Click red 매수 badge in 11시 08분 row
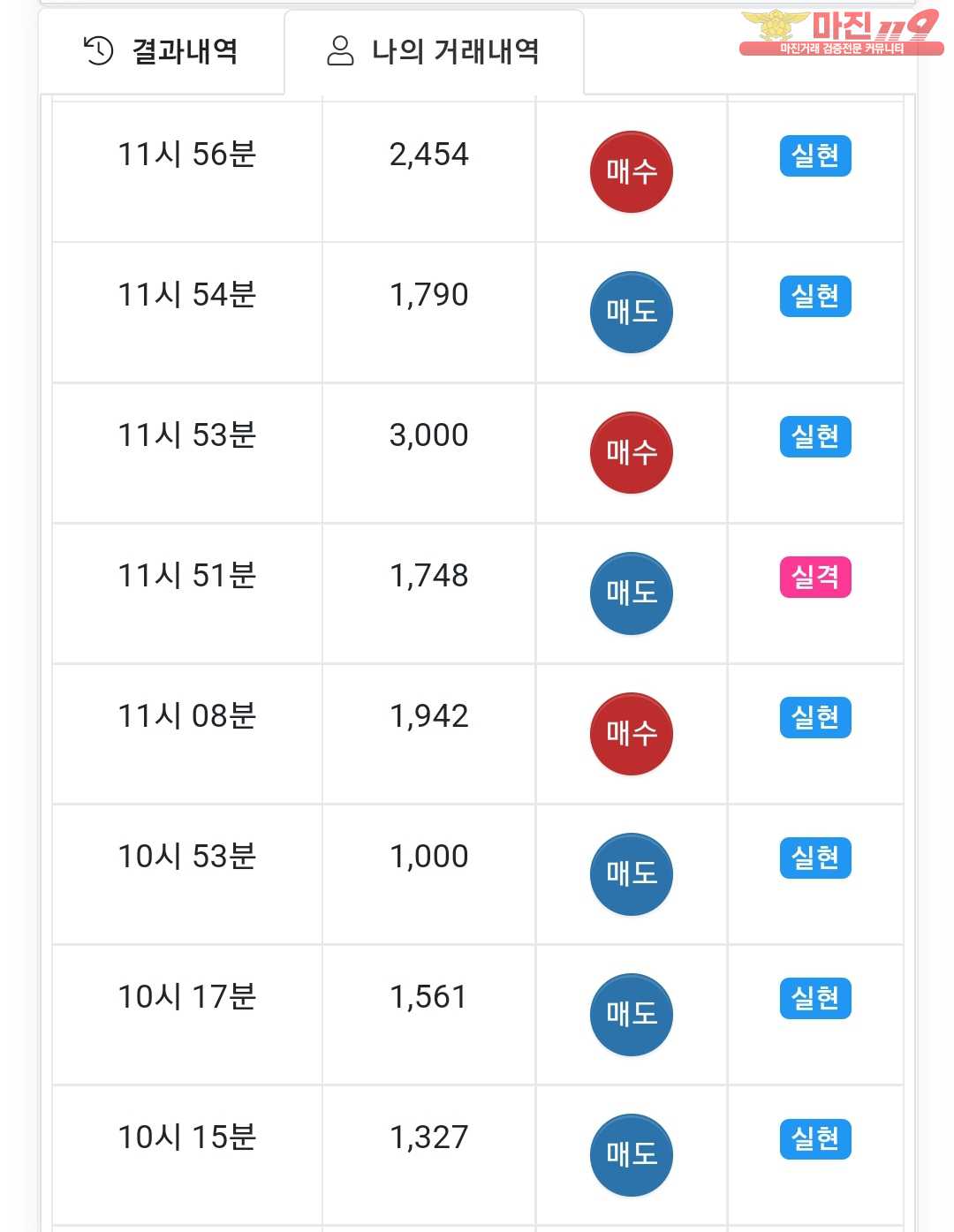Image resolution: width=954 pixels, height=1232 pixels. [631, 734]
